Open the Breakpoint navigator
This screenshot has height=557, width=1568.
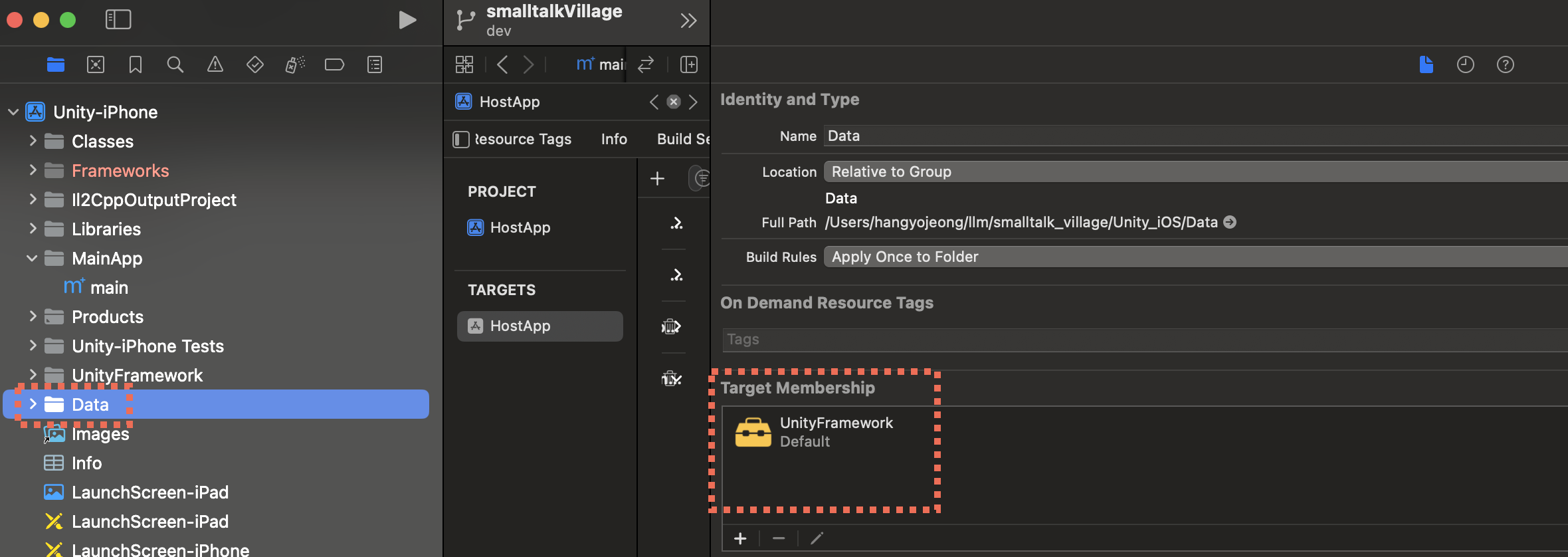[x=334, y=64]
